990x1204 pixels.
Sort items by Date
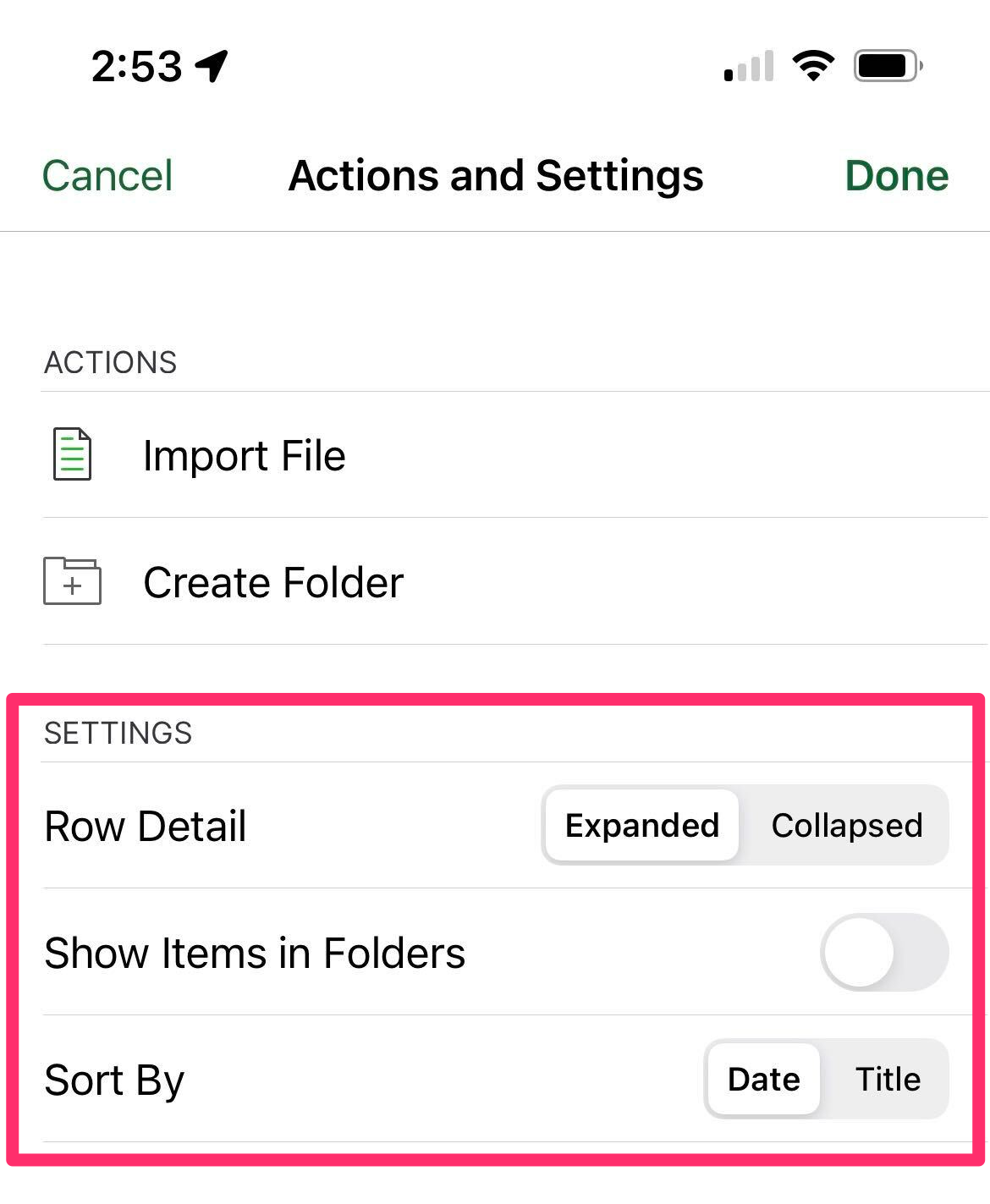764,1079
